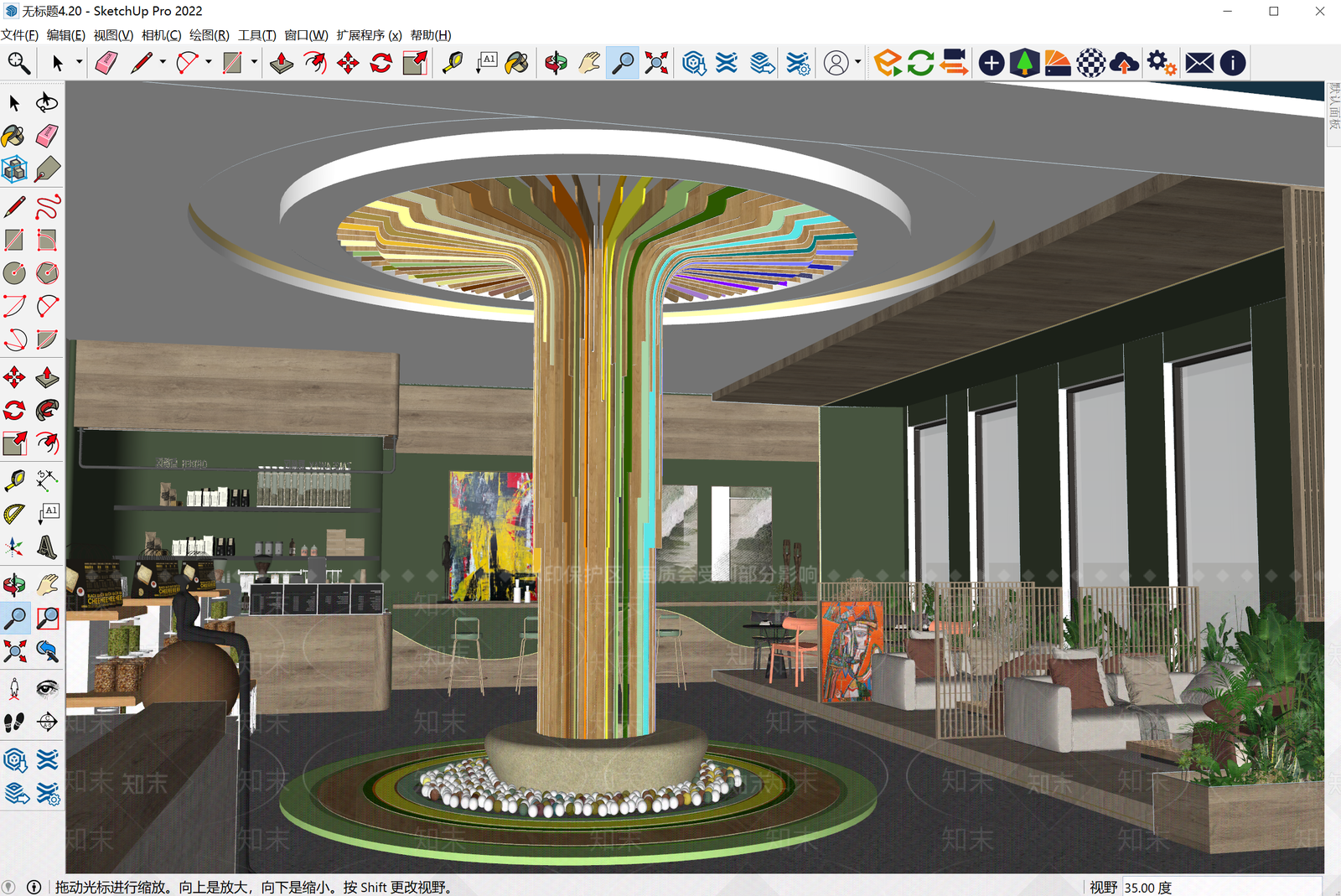This screenshot has height=896, width=1341.
Task: Select the Zoom Window tool in left toolbar
Action: tap(48, 618)
